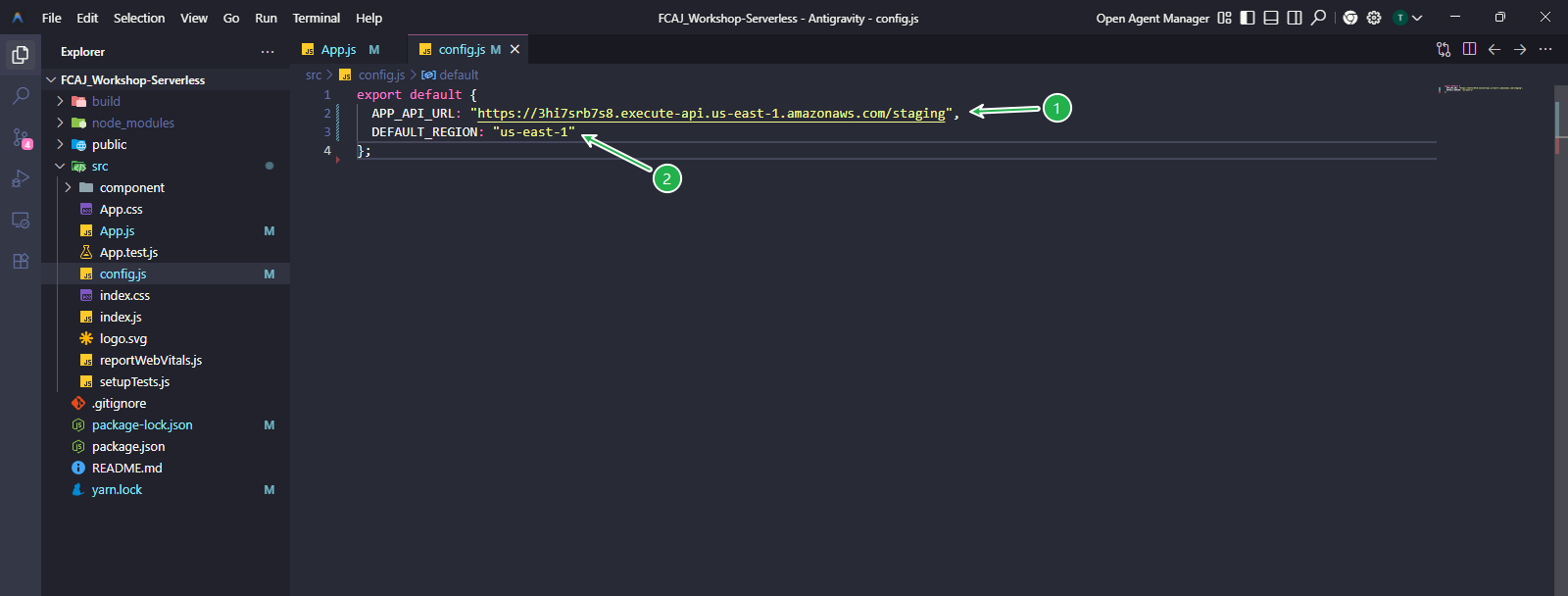Open the Explorer view in activity bar
1568x596 pixels.
coord(21,55)
